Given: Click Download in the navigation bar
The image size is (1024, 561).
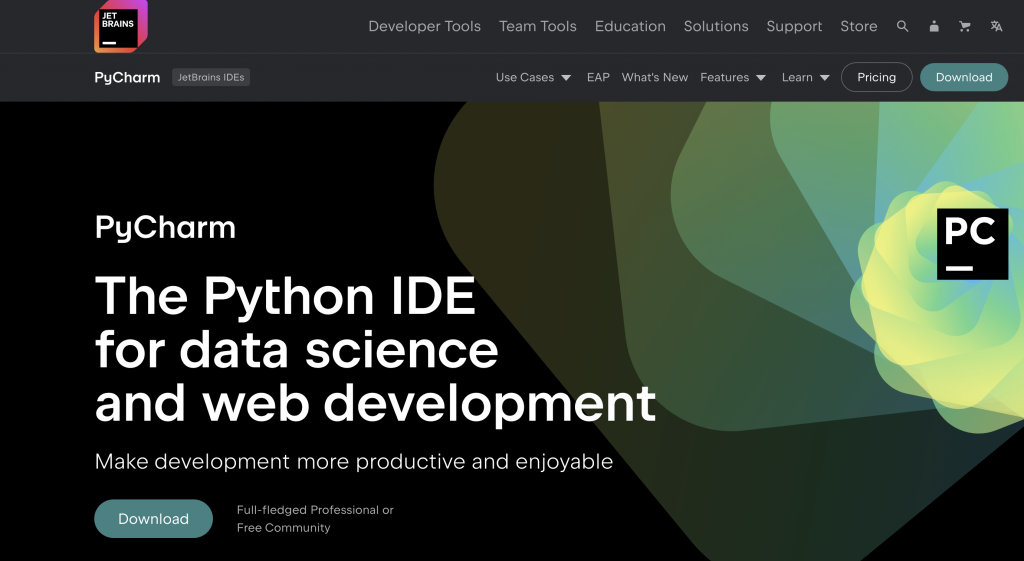Looking at the screenshot, I should [x=964, y=77].
